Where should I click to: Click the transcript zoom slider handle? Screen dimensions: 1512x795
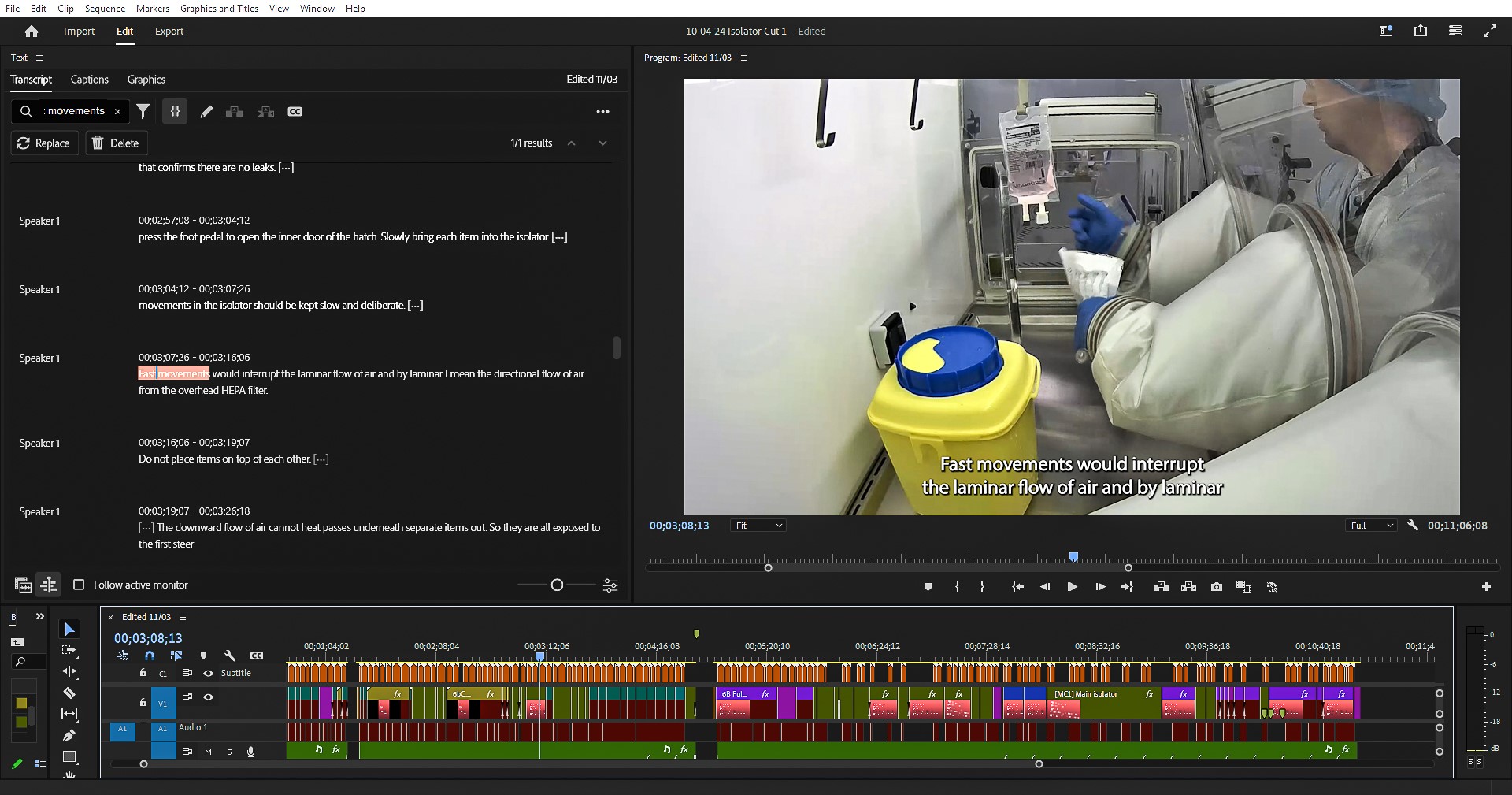pyautogui.click(x=557, y=585)
